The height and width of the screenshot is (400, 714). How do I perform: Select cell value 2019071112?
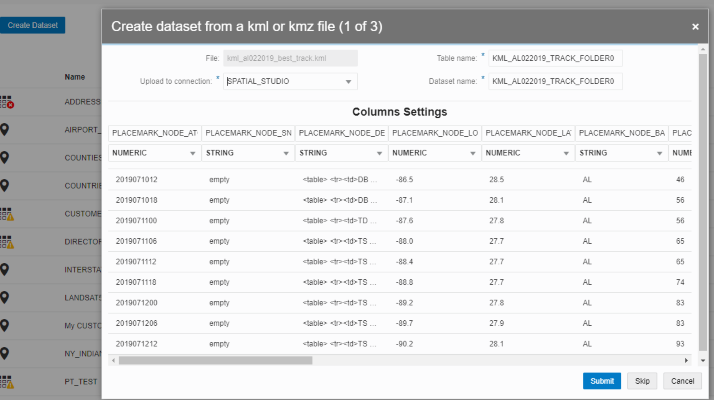136,262
